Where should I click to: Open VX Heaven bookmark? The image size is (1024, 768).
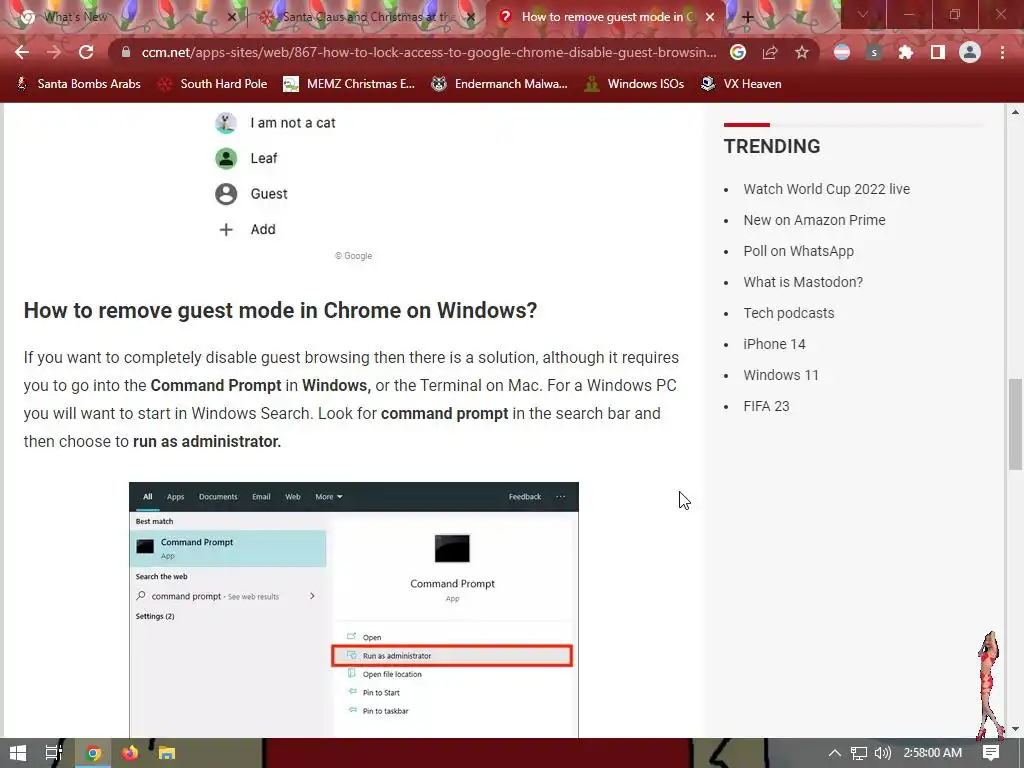coord(742,84)
